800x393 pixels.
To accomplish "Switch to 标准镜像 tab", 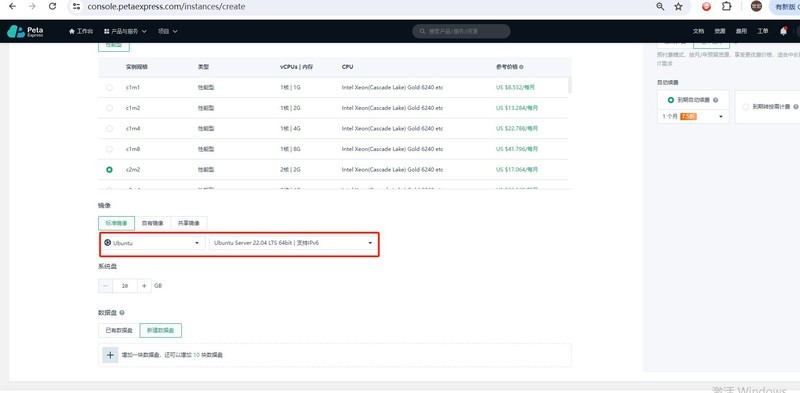I will [x=116, y=223].
